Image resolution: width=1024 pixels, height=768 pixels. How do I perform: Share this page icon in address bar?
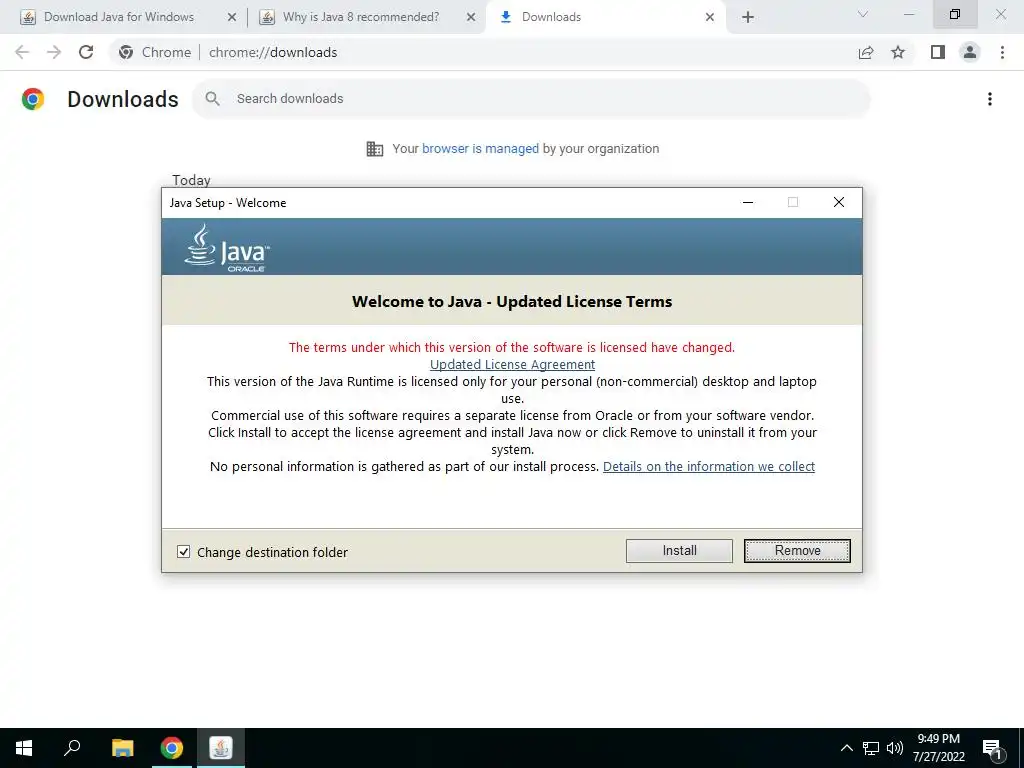866,52
